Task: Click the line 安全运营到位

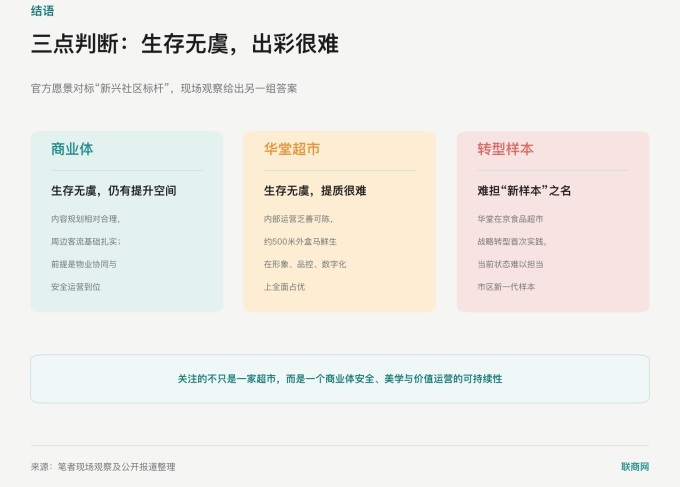Action: [x=75, y=287]
